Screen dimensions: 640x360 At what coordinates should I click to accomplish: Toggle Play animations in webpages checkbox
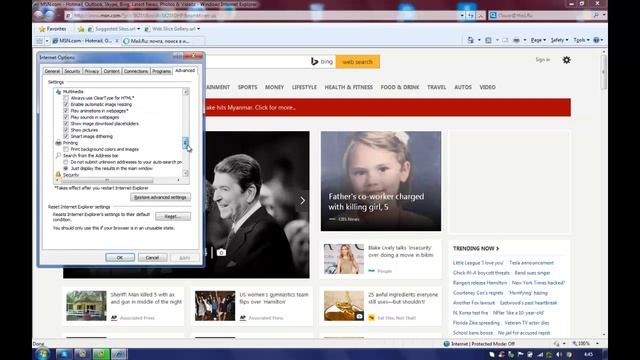[66, 111]
